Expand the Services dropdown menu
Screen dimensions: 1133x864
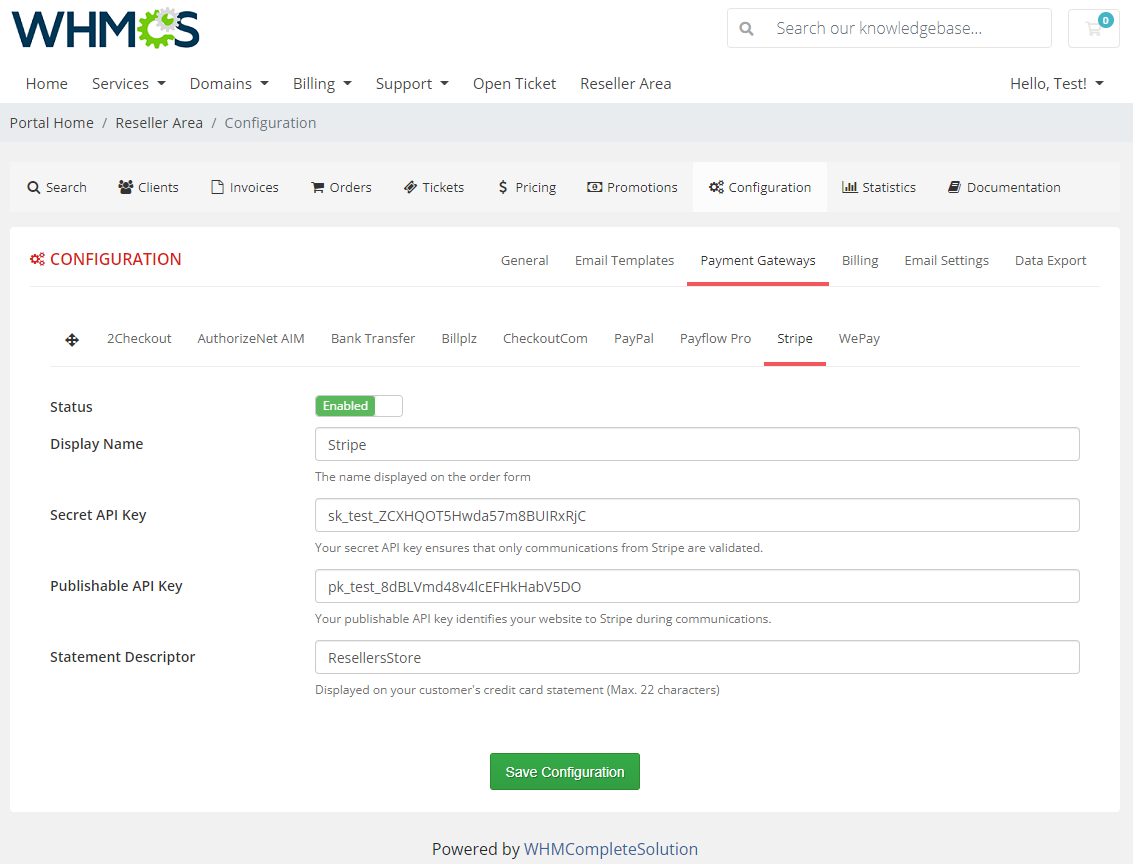pyautogui.click(x=129, y=84)
